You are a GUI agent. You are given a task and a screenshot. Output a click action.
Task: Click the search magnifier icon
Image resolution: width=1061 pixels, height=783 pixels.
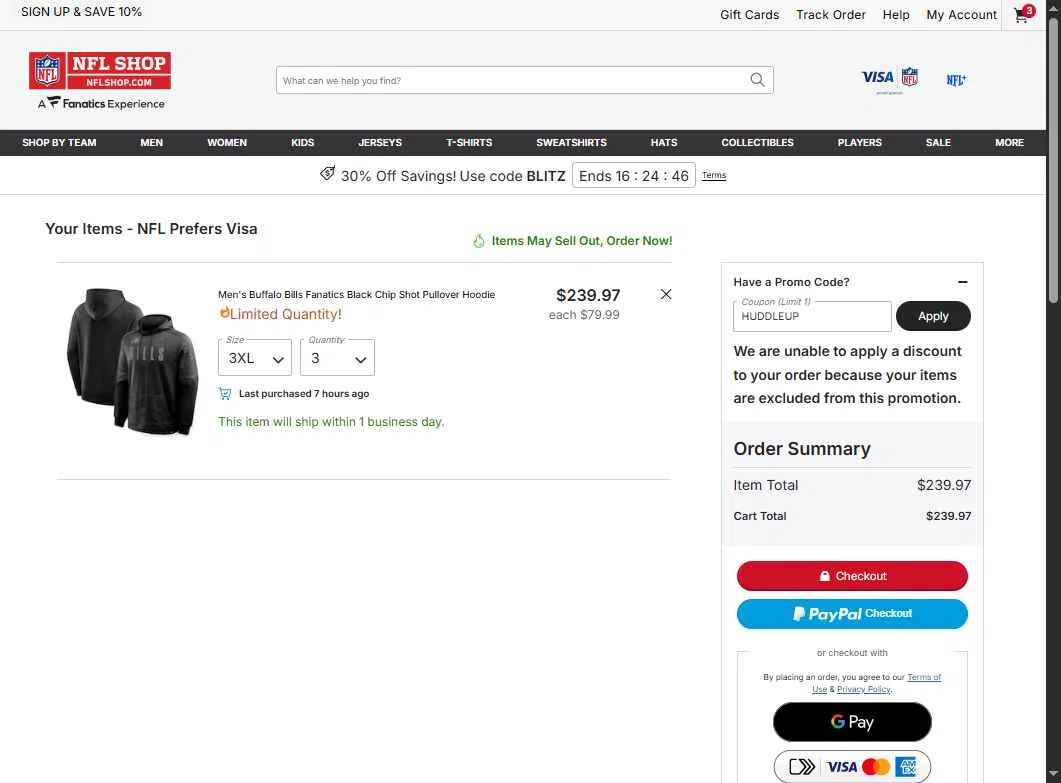pyautogui.click(x=757, y=80)
